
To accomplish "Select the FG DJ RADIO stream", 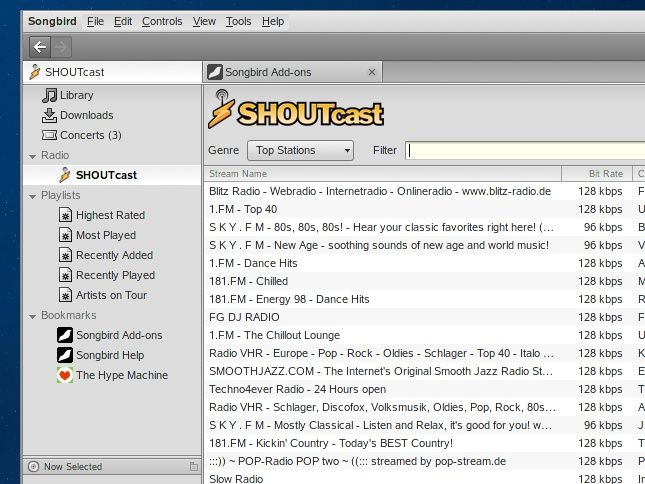I will click(x=425, y=317).
